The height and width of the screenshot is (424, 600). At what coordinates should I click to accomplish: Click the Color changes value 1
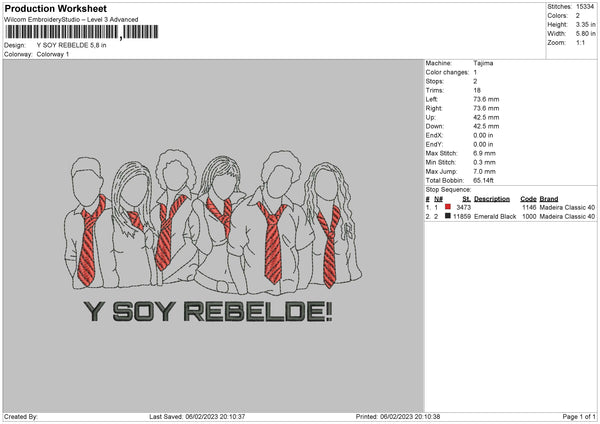[475, 72]
